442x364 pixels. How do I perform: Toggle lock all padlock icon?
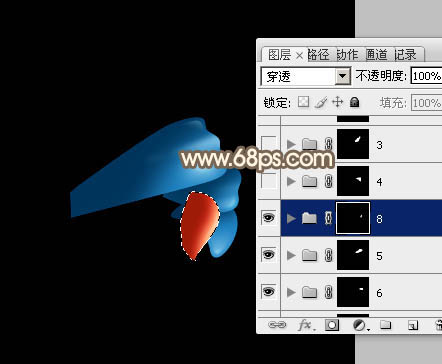pos(355,102)
